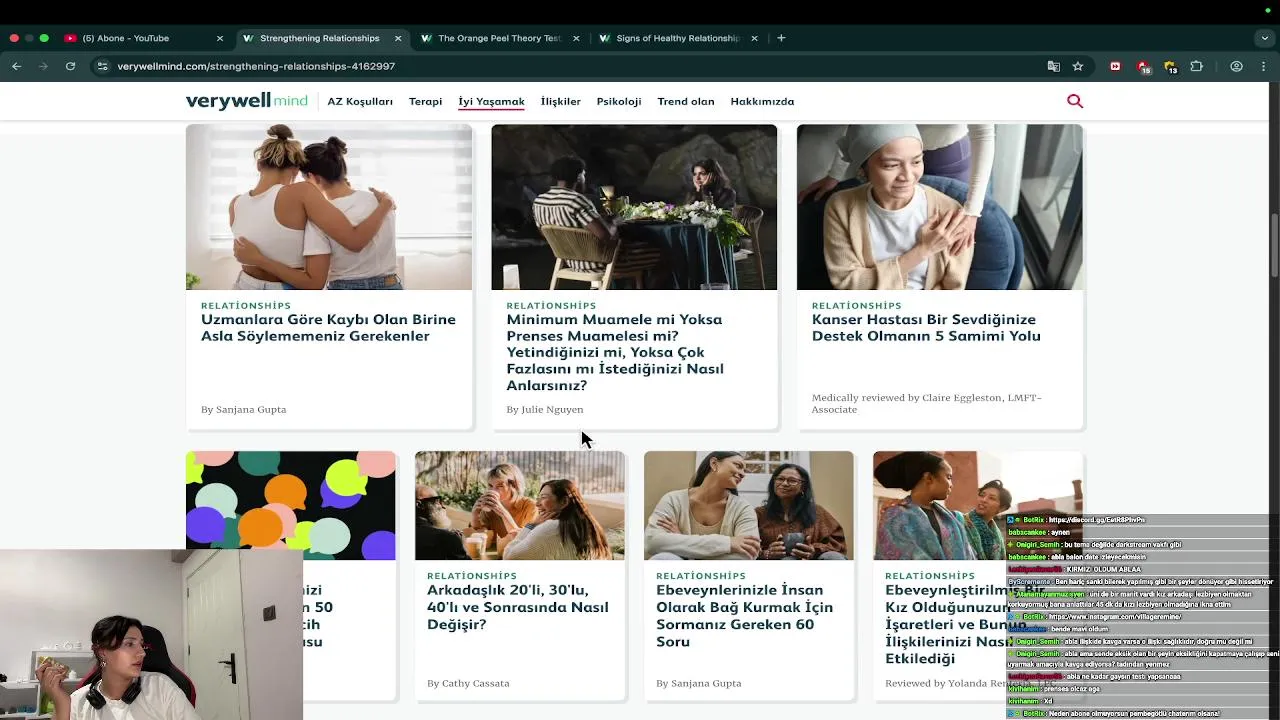This screenshot has width=1280, height=720.
Task: Click the red fast-forward extension icon
Action: [x=1115, y=66]
